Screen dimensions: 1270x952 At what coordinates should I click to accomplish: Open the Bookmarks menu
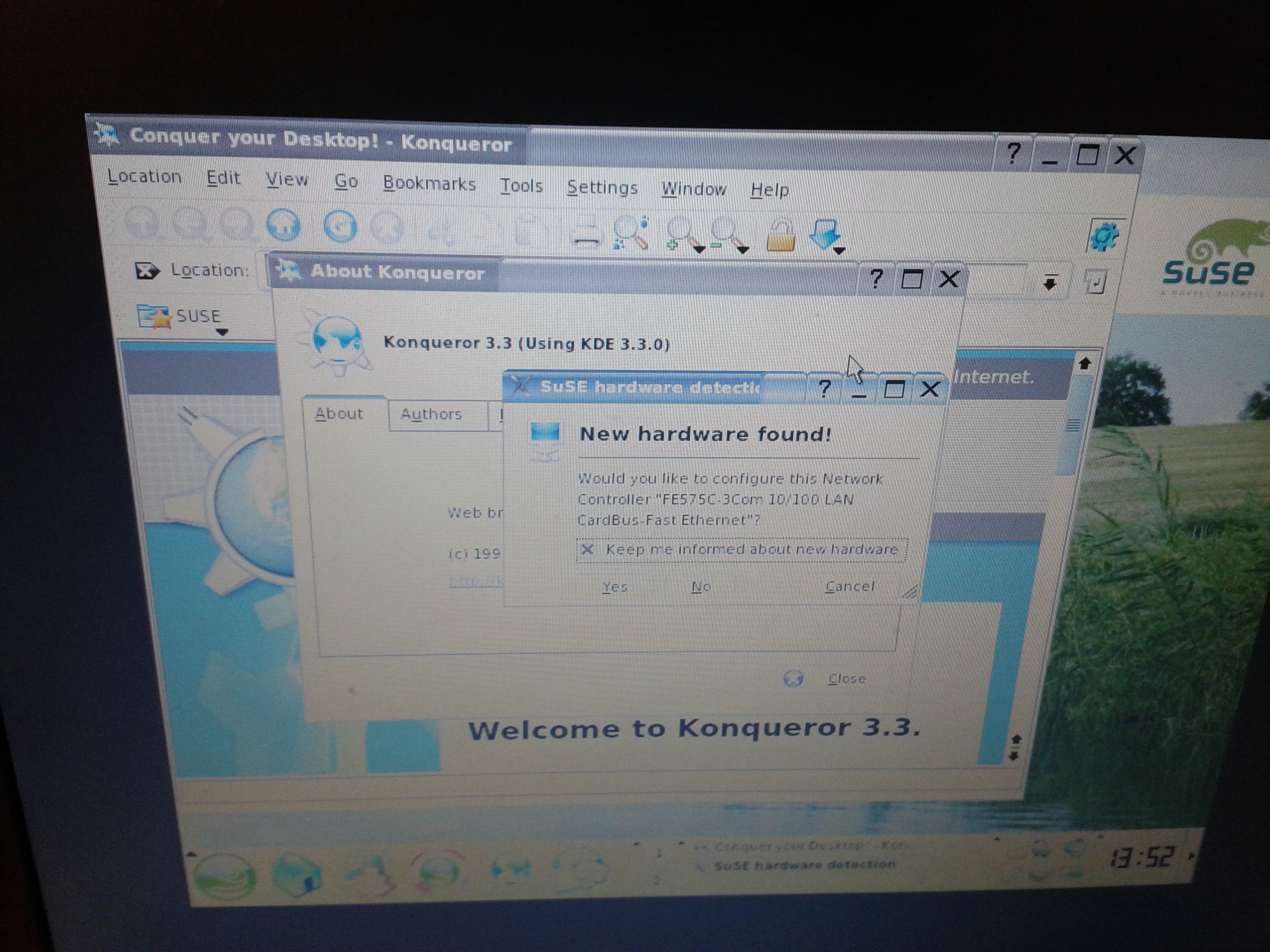[x=430, y=183]
